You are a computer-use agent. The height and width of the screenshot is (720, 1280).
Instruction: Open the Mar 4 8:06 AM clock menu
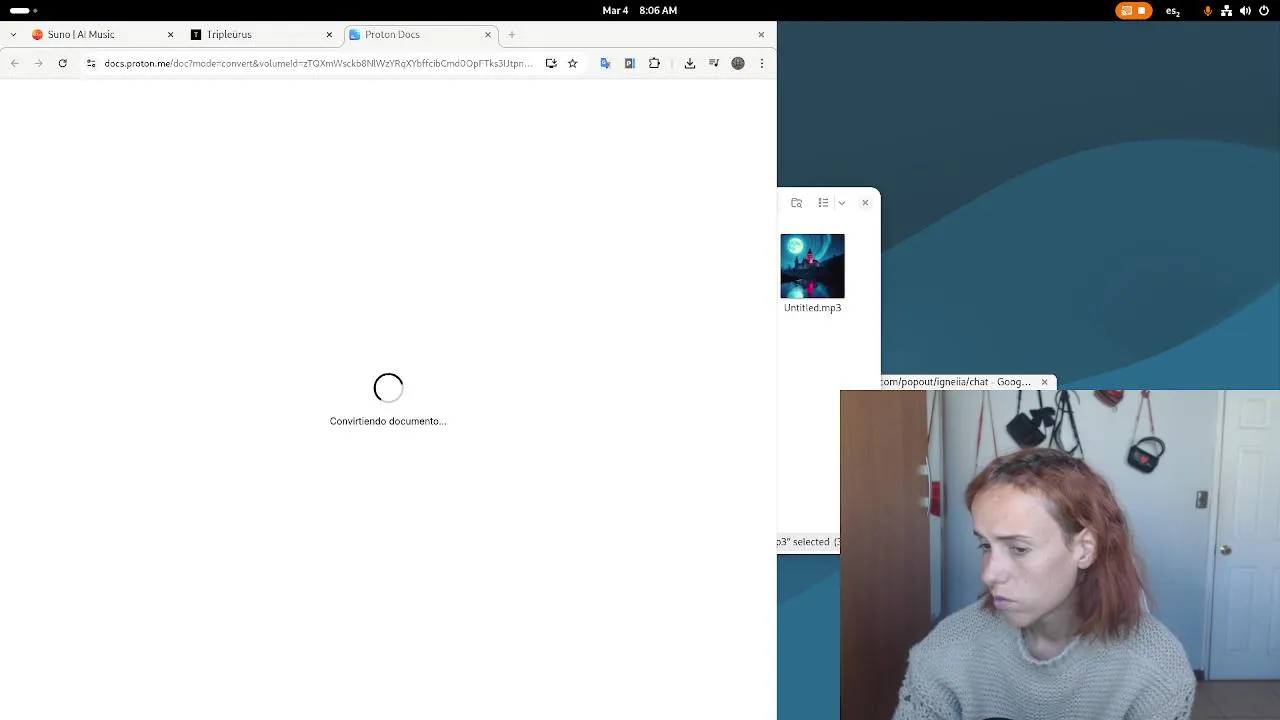click(x=640, y=10)
